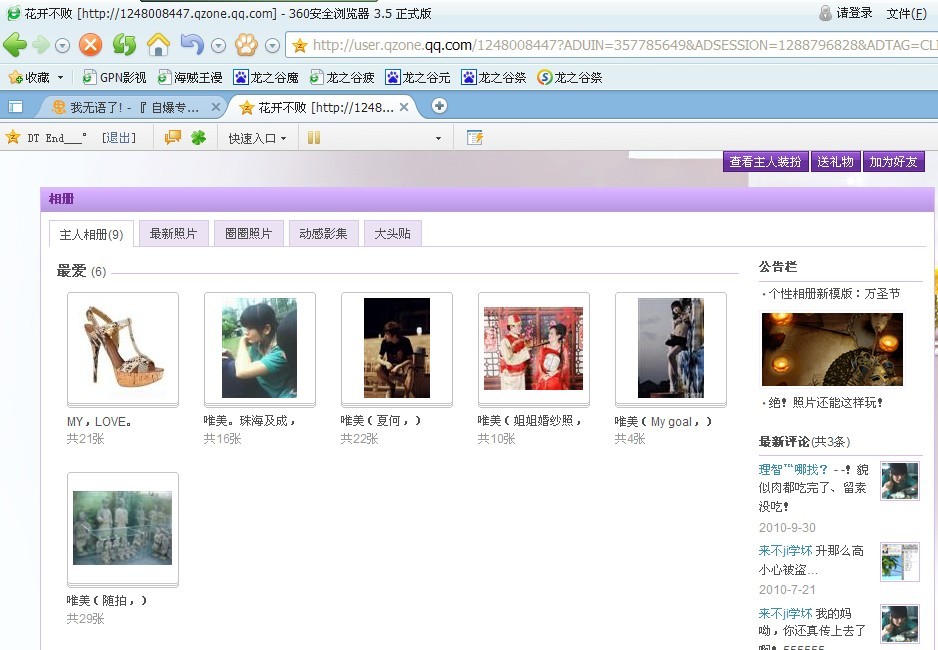Click the 绝！照片还能这样玩！link
The image size is (938, 650).
tap(826, 402)
